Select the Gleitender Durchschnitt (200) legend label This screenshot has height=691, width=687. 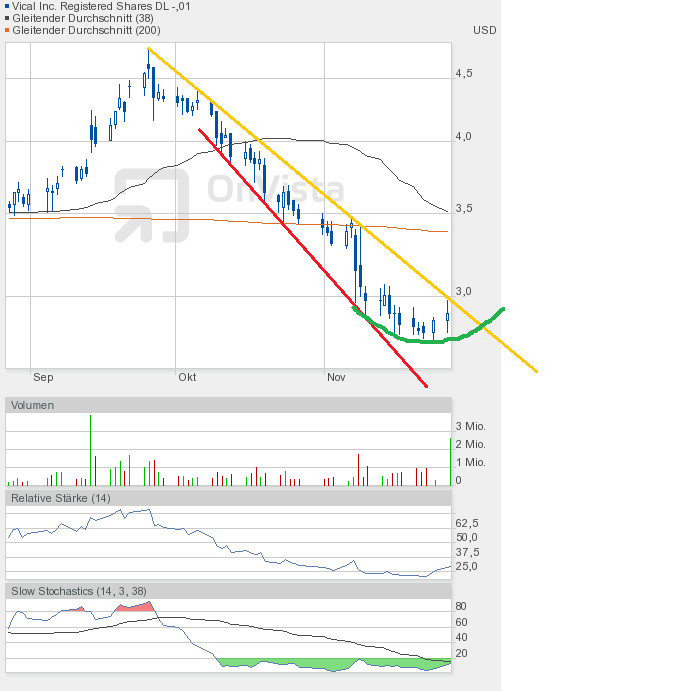pyautogui.click(x=86, y=30)
